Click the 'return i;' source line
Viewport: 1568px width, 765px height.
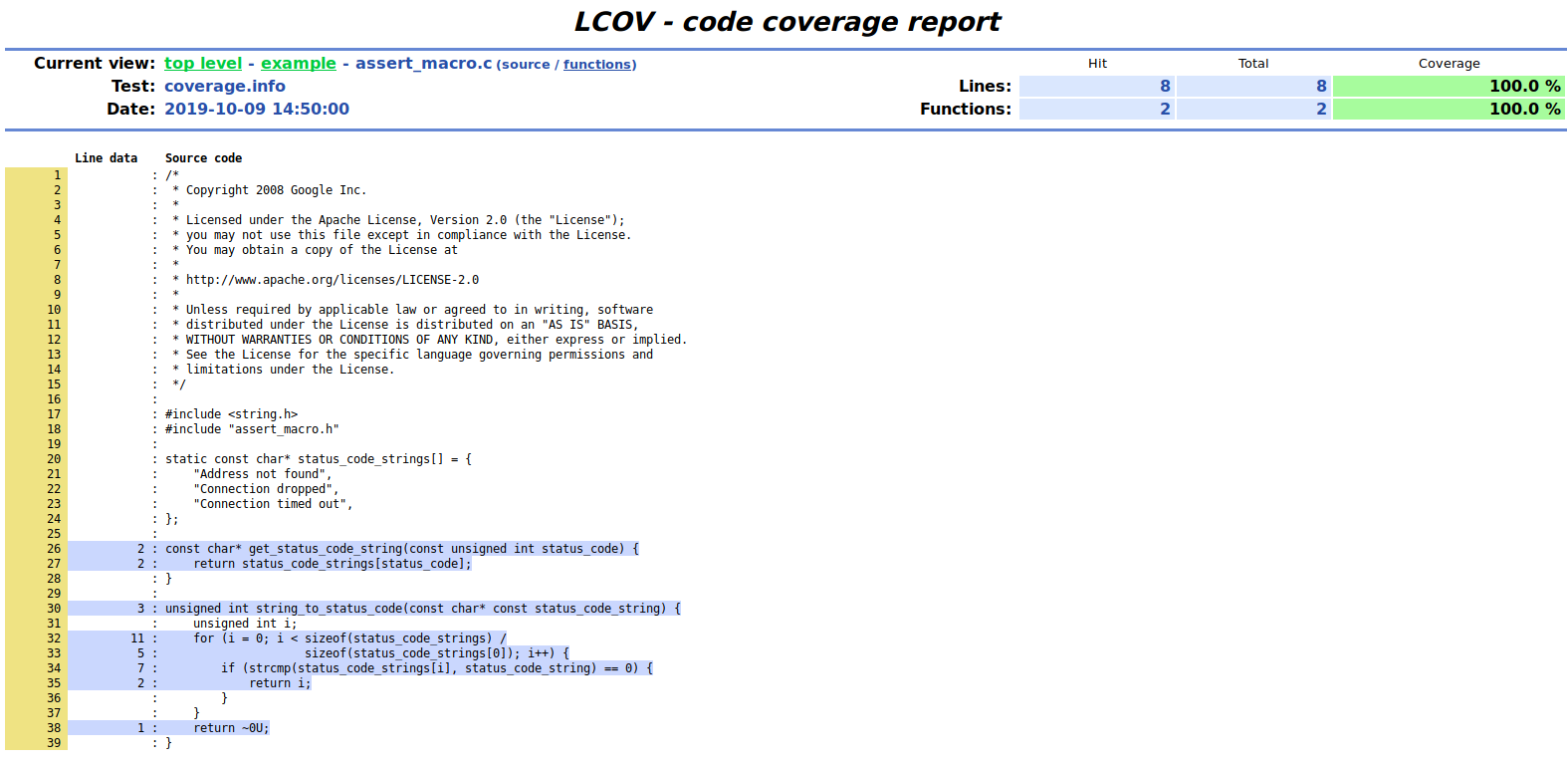pos(280,683)
